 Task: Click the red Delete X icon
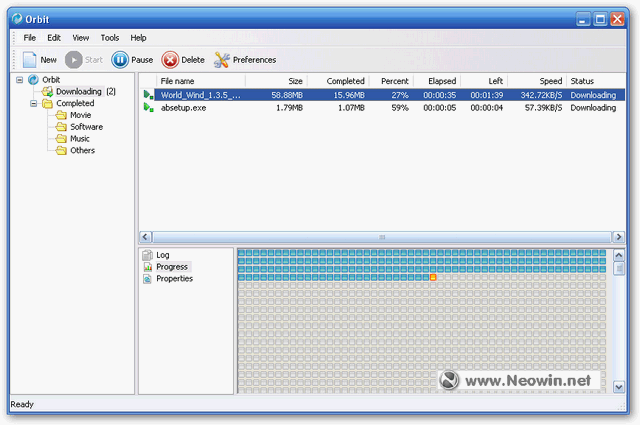pyautogui.click(x=170, y=60)
